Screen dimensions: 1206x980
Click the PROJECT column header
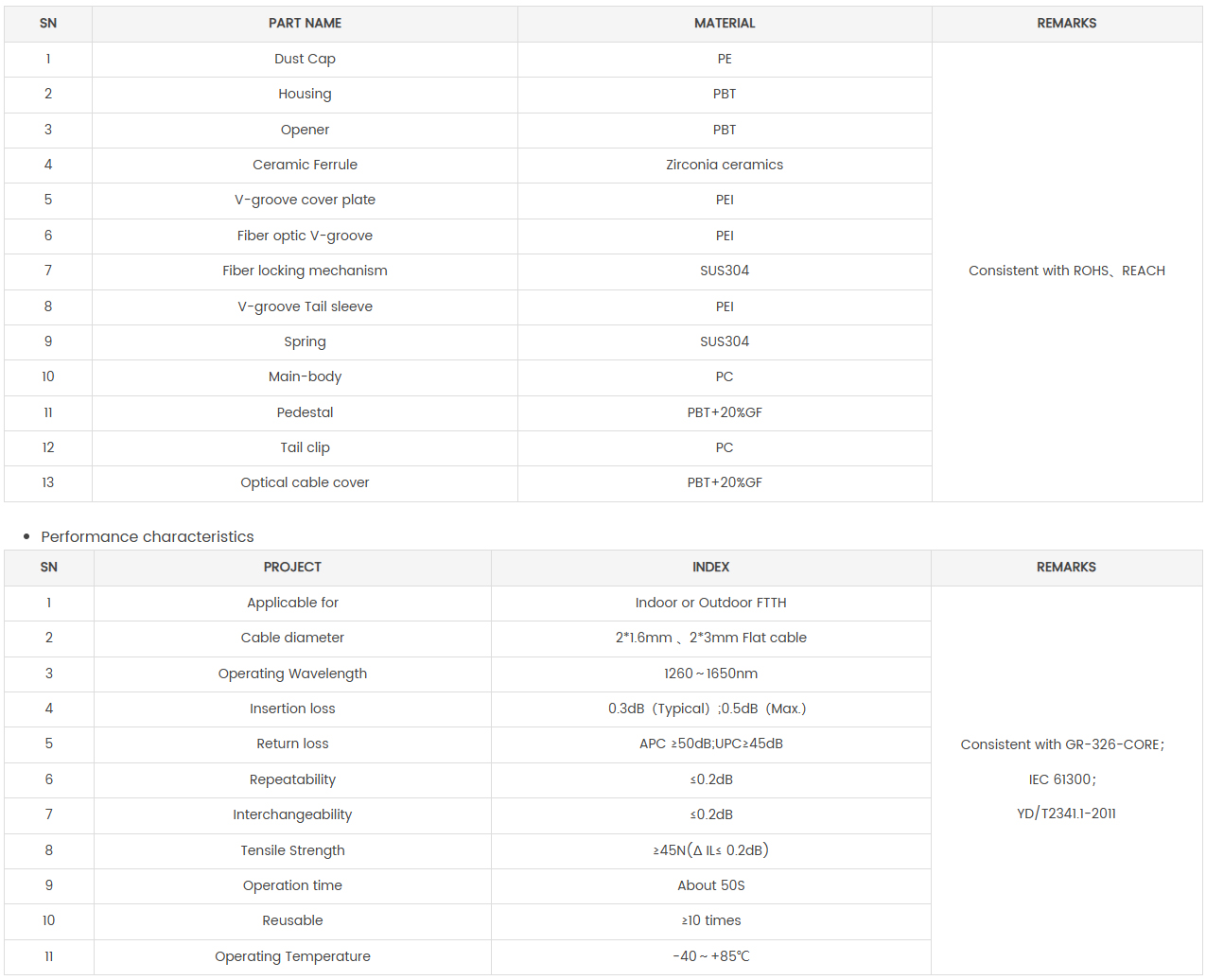(x=292, y=568)
